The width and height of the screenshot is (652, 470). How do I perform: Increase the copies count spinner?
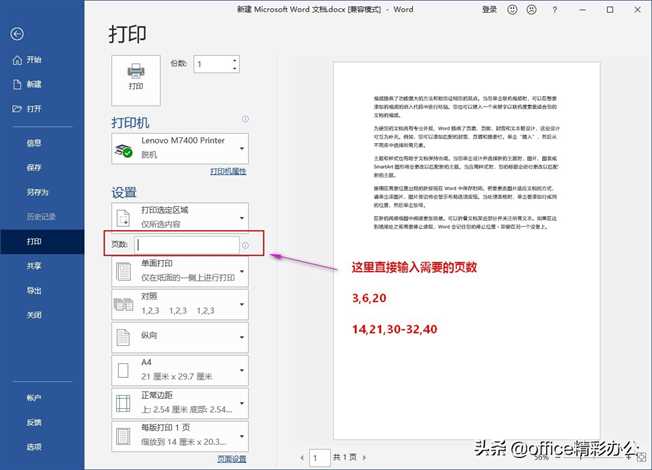coord(235,60)
